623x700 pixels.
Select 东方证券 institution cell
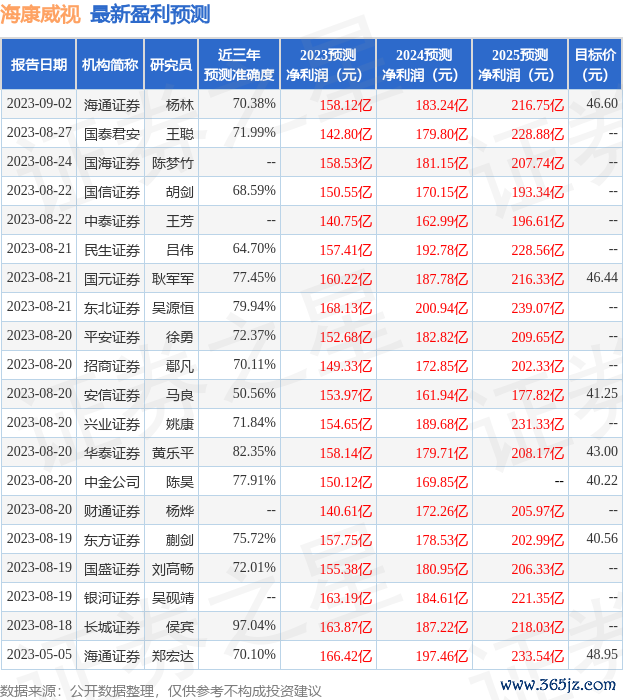pyautogui.click(x=112, y=541)
